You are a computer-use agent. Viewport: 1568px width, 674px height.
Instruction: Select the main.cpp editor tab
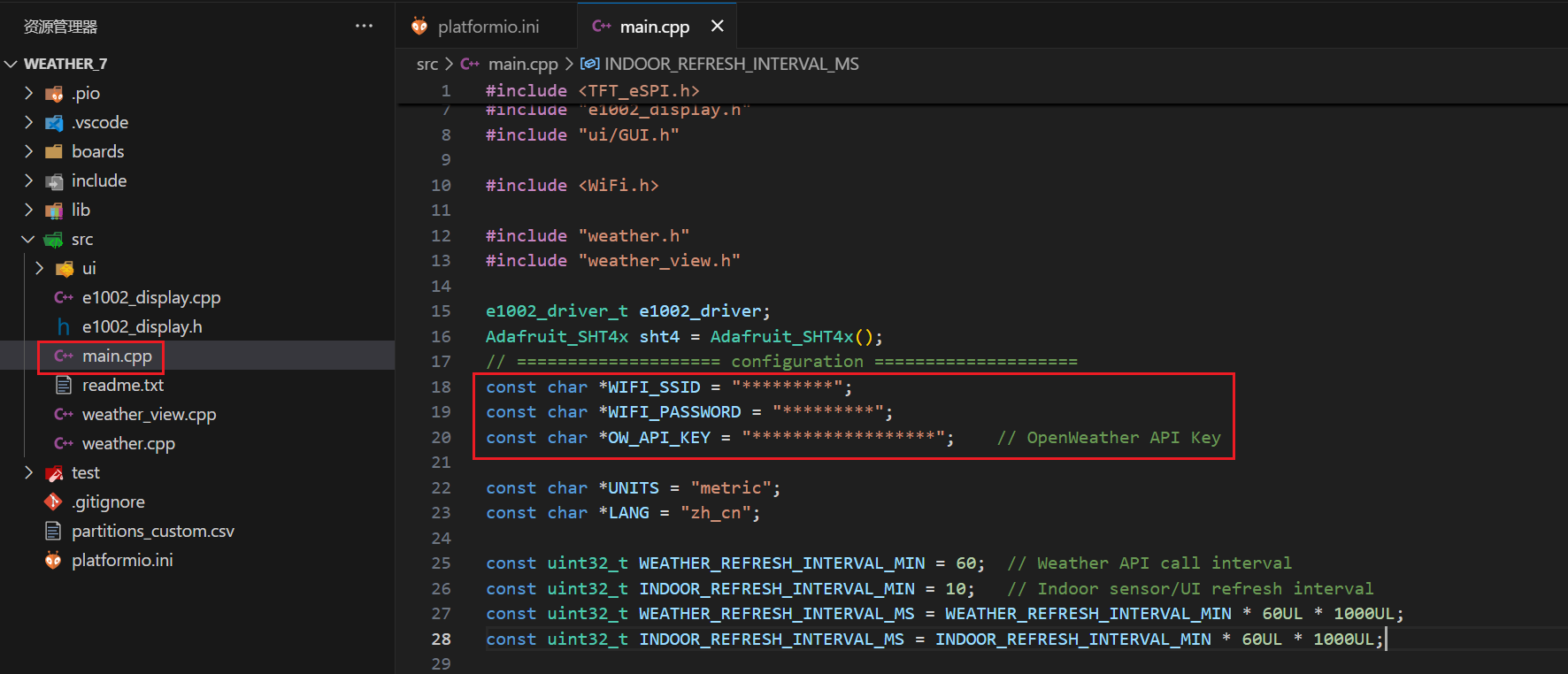(654, 27)
